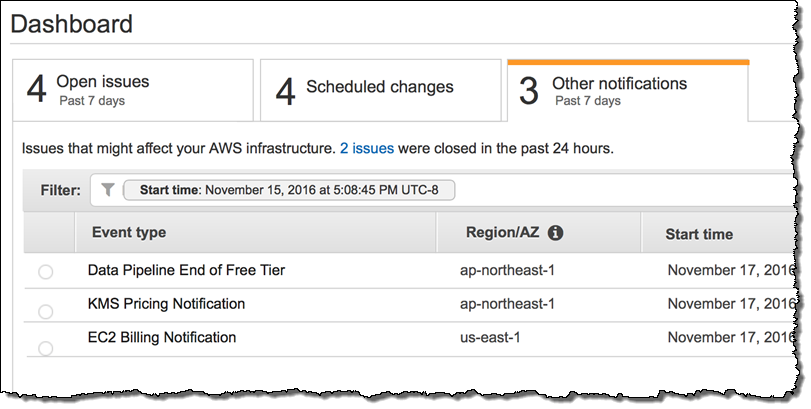Open the EC2 Billing Notification event
The height and width of the screenshot is (409, 811).
click(x=162, y=337)
